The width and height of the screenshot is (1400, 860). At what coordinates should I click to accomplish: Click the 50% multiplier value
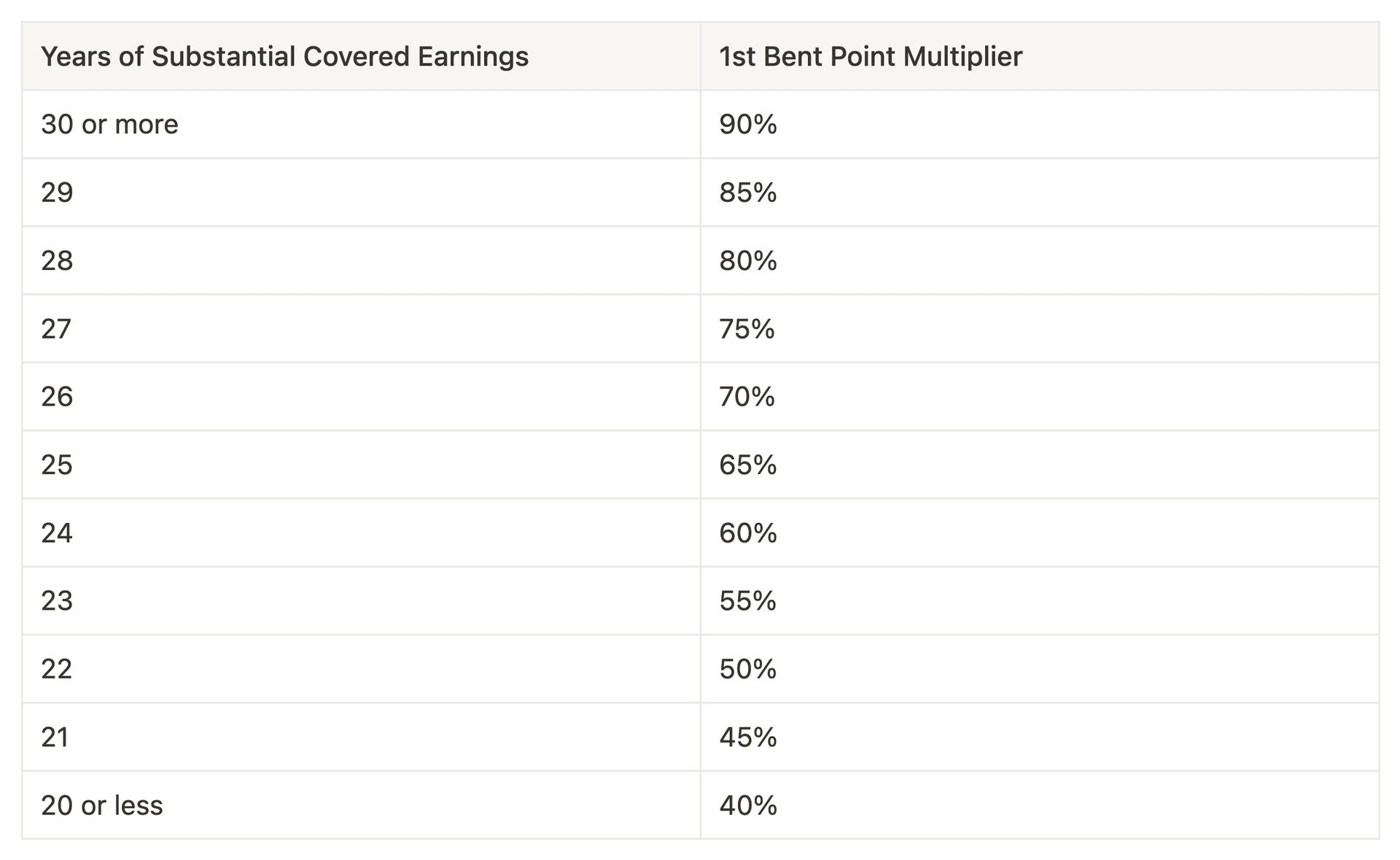[748, 669]
